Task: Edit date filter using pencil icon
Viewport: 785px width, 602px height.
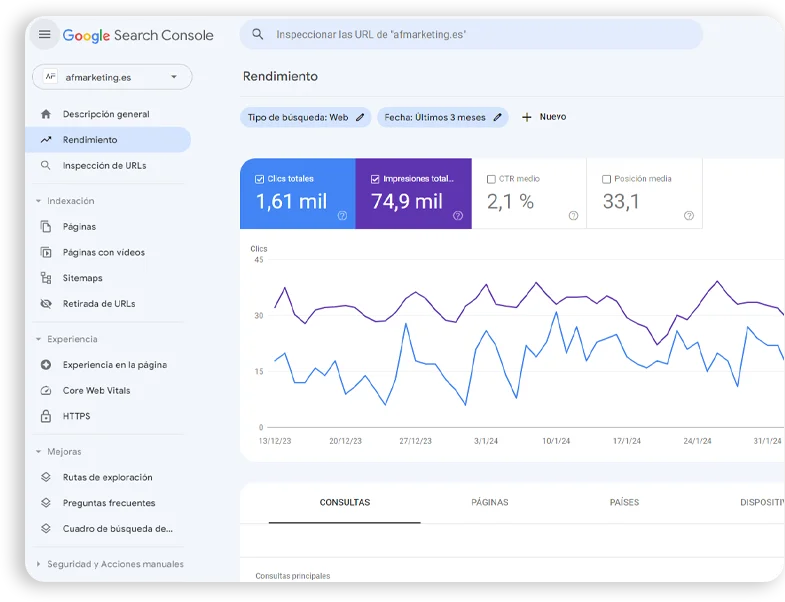Action: click(x=497, y=117)
